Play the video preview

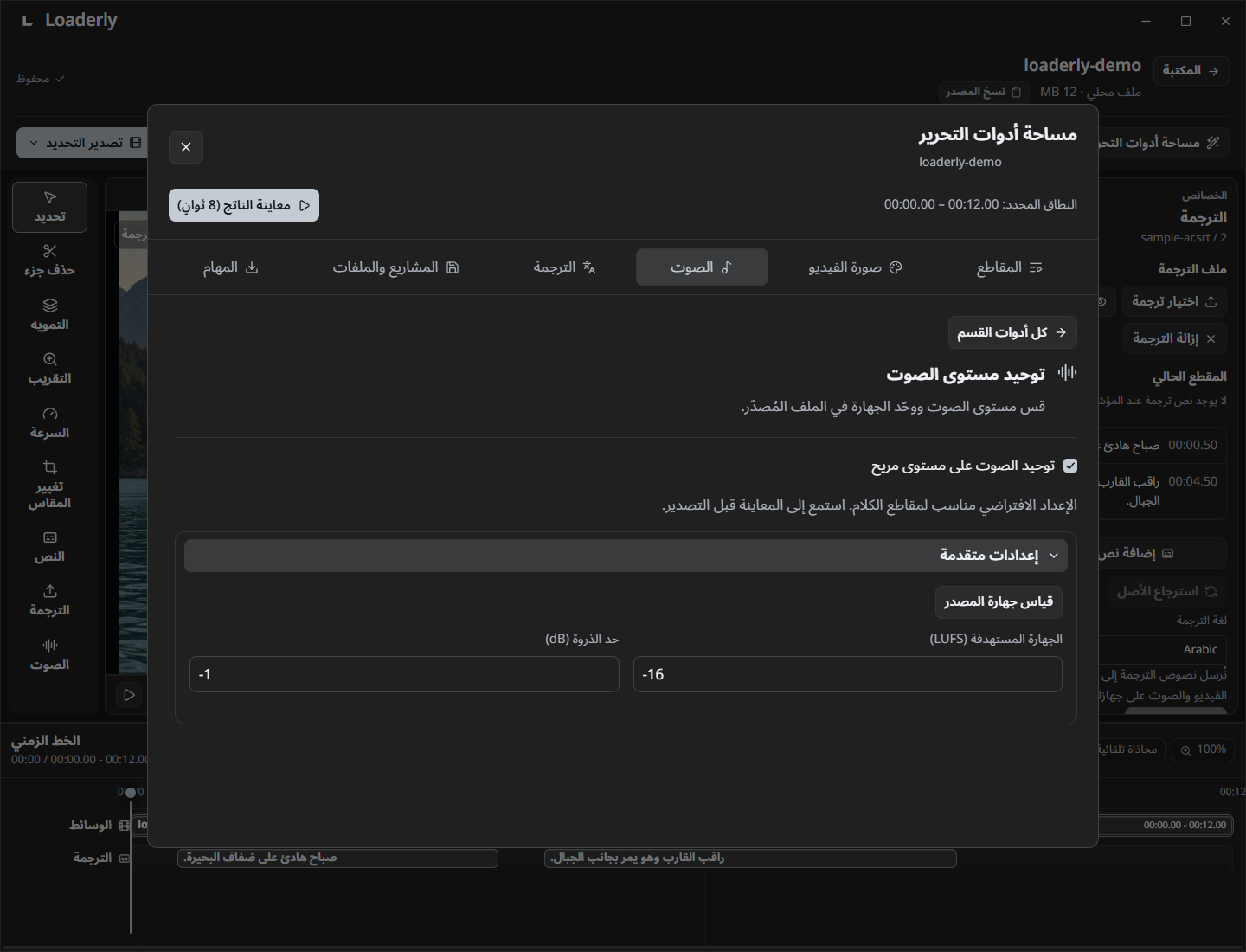[129, 695]
